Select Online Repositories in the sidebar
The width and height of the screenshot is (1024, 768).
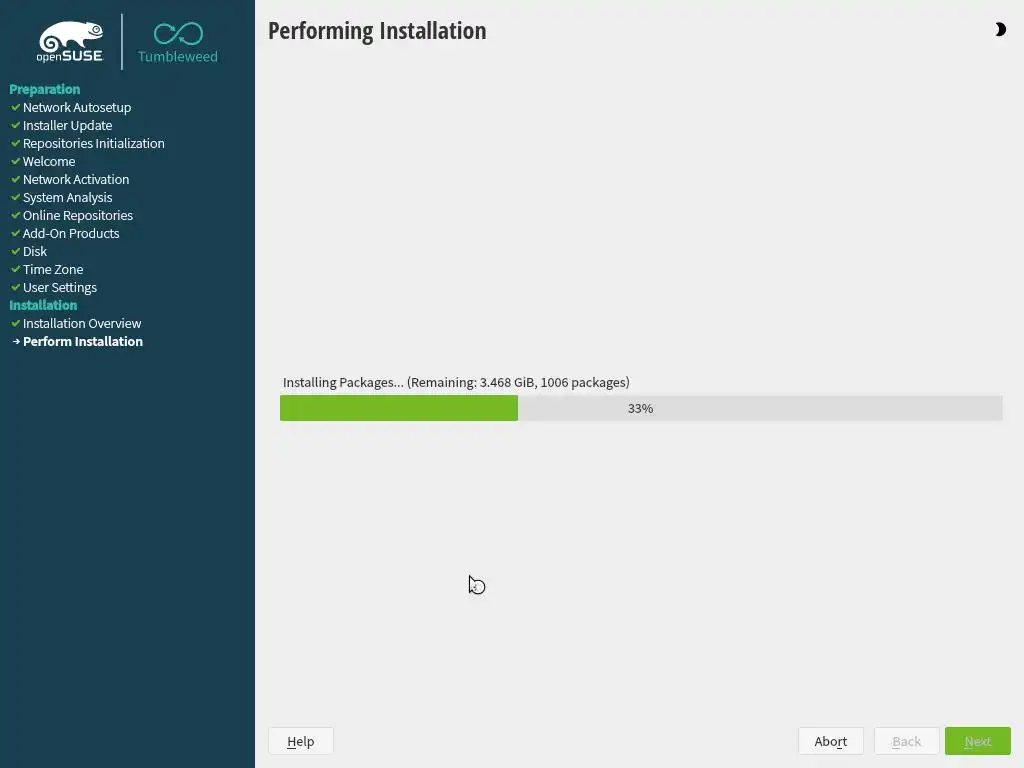[78, 216]
